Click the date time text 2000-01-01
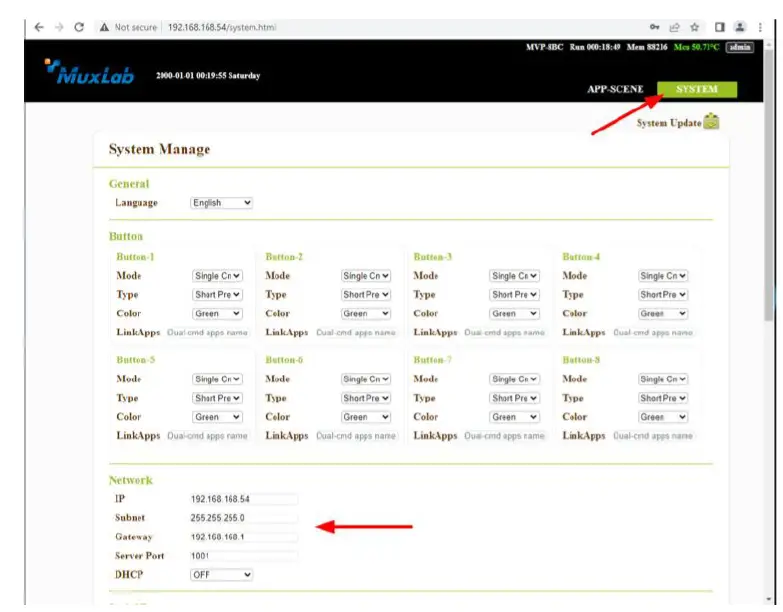 click(208, 75)
